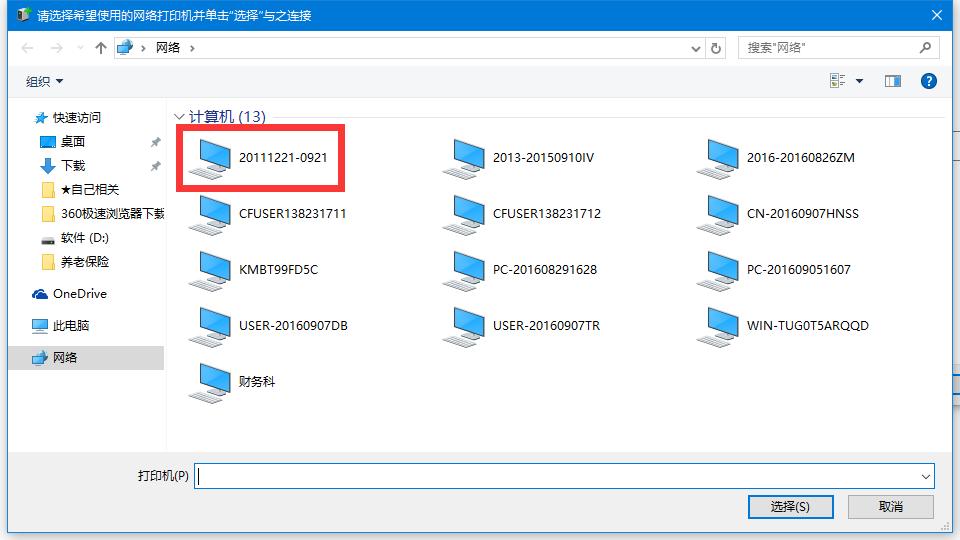Click the search magnifier icon

pyautogui.click(x=925, y=47)
